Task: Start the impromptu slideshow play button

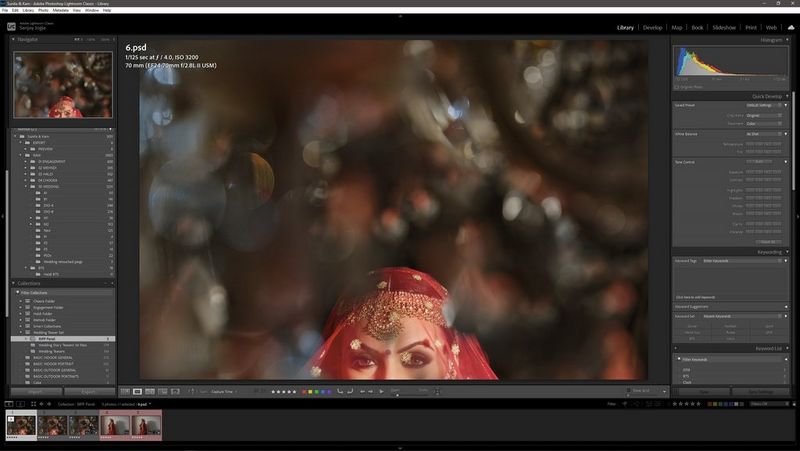Action: coord(382,391)
